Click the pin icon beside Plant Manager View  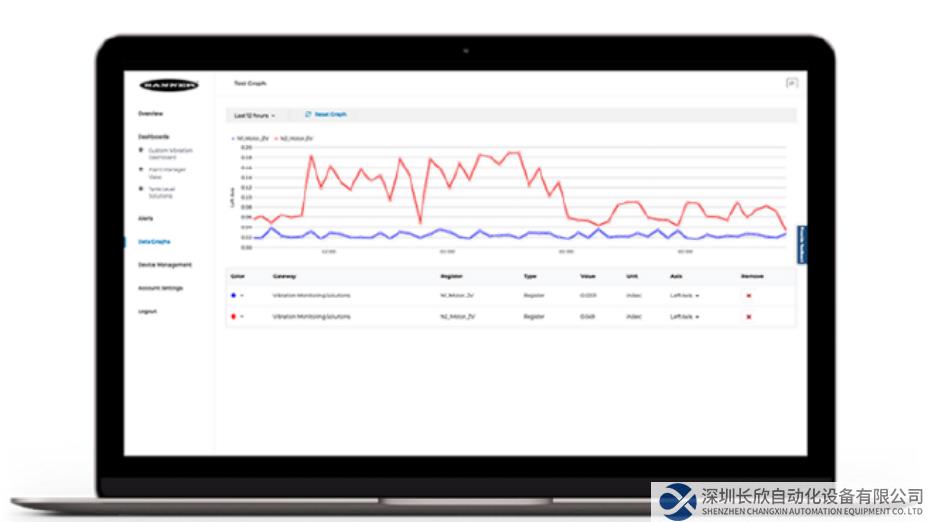[141, 170]
